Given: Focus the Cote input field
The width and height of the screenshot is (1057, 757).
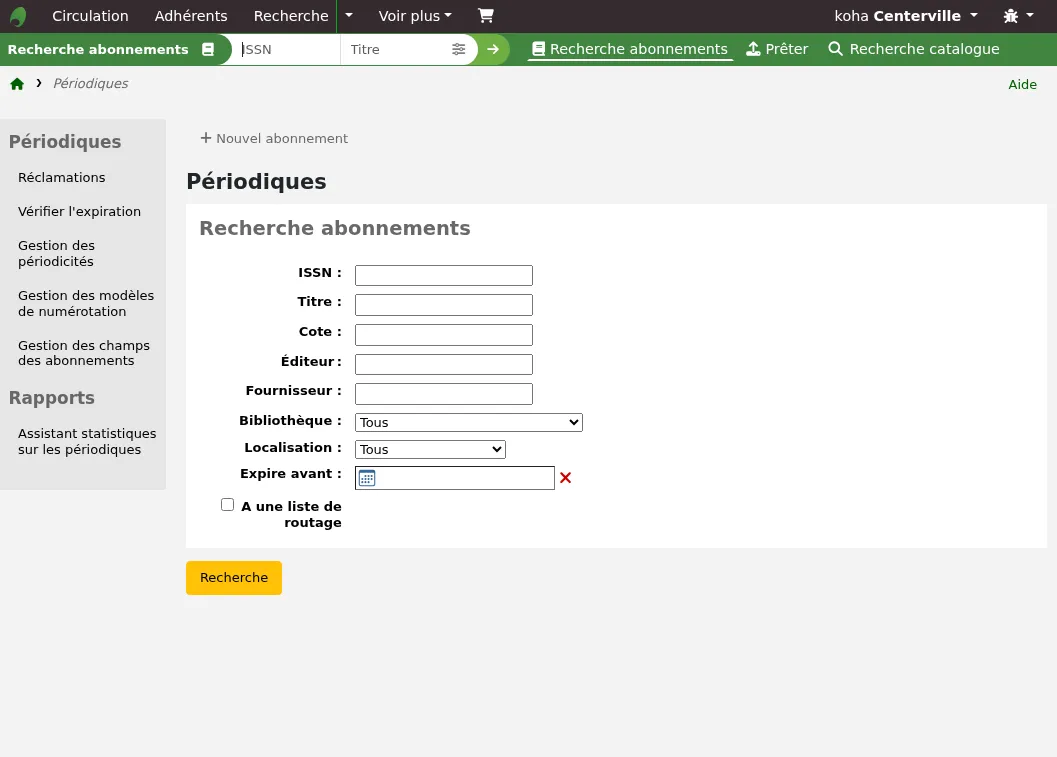Looking at the screenshot, I should click(444, 334).
